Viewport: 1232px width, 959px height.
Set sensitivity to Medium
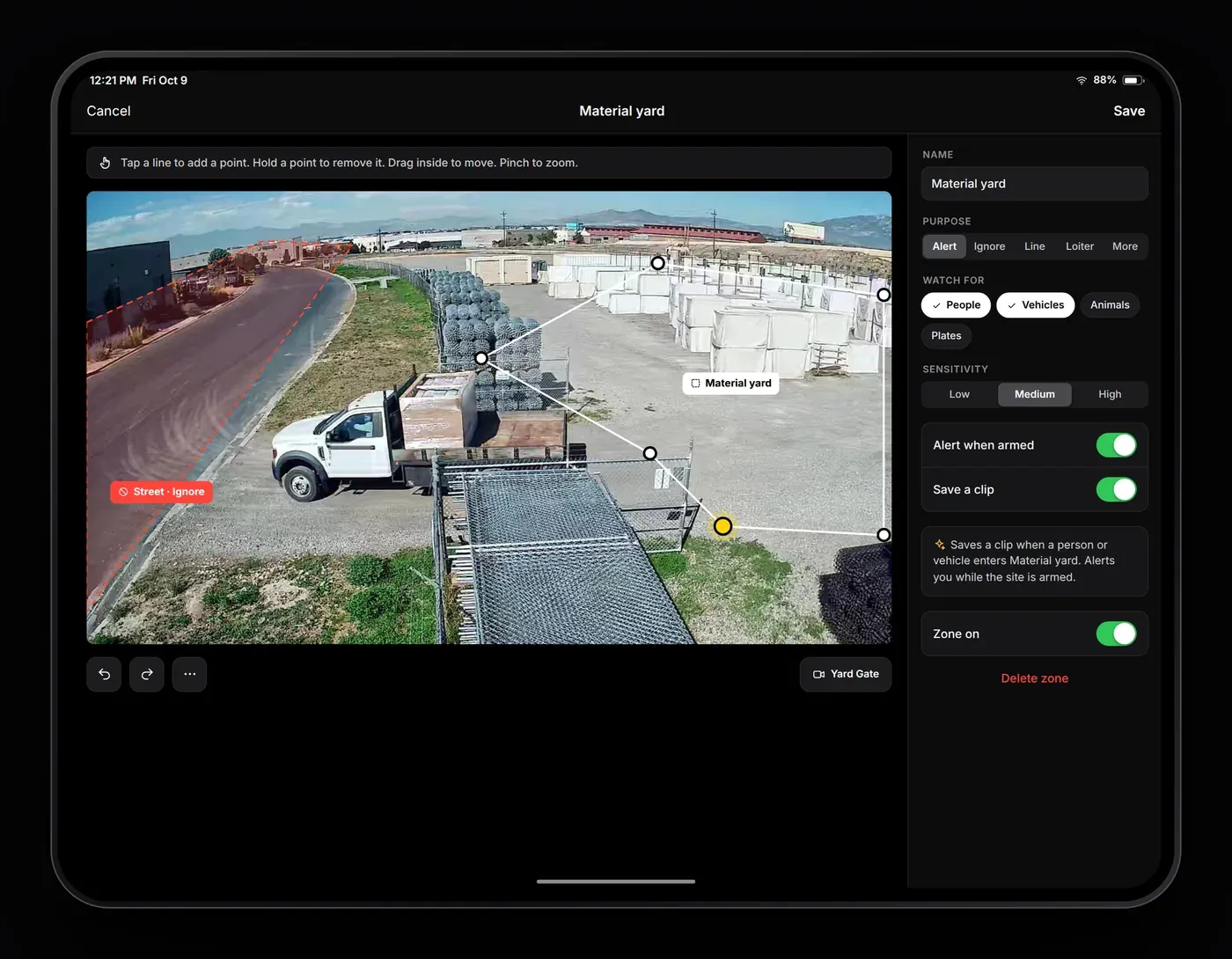pyautogui.click(x=1035, y=394)
